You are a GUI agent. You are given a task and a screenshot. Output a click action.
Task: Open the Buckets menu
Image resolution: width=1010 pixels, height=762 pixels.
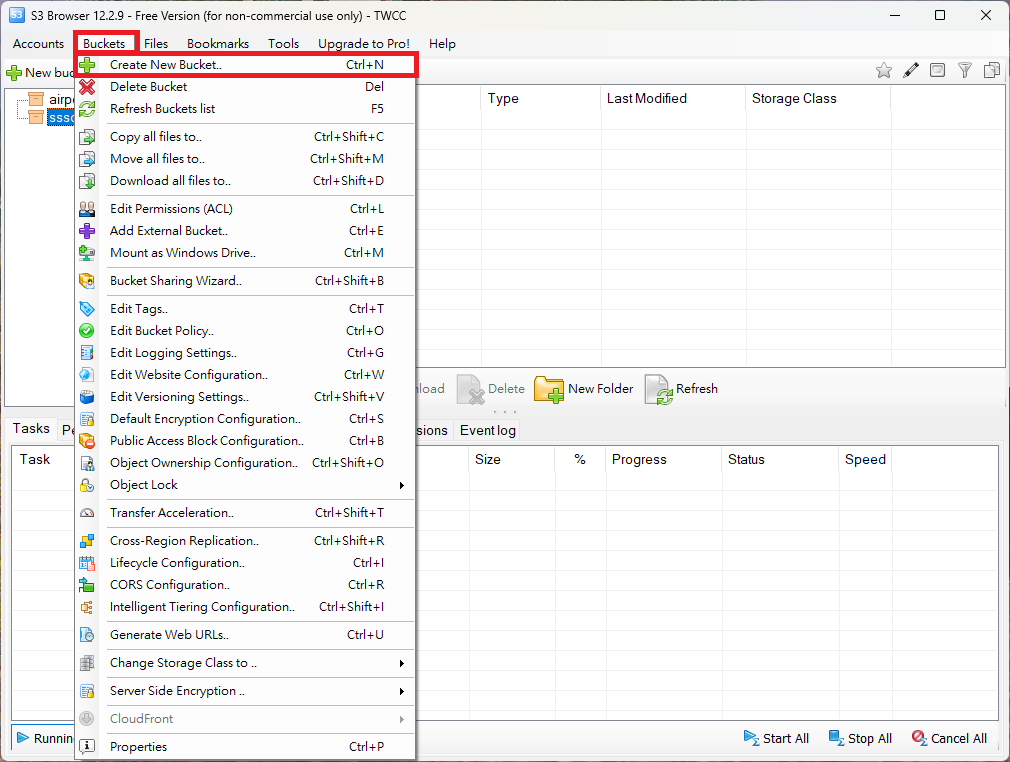(x=104, y=44)
